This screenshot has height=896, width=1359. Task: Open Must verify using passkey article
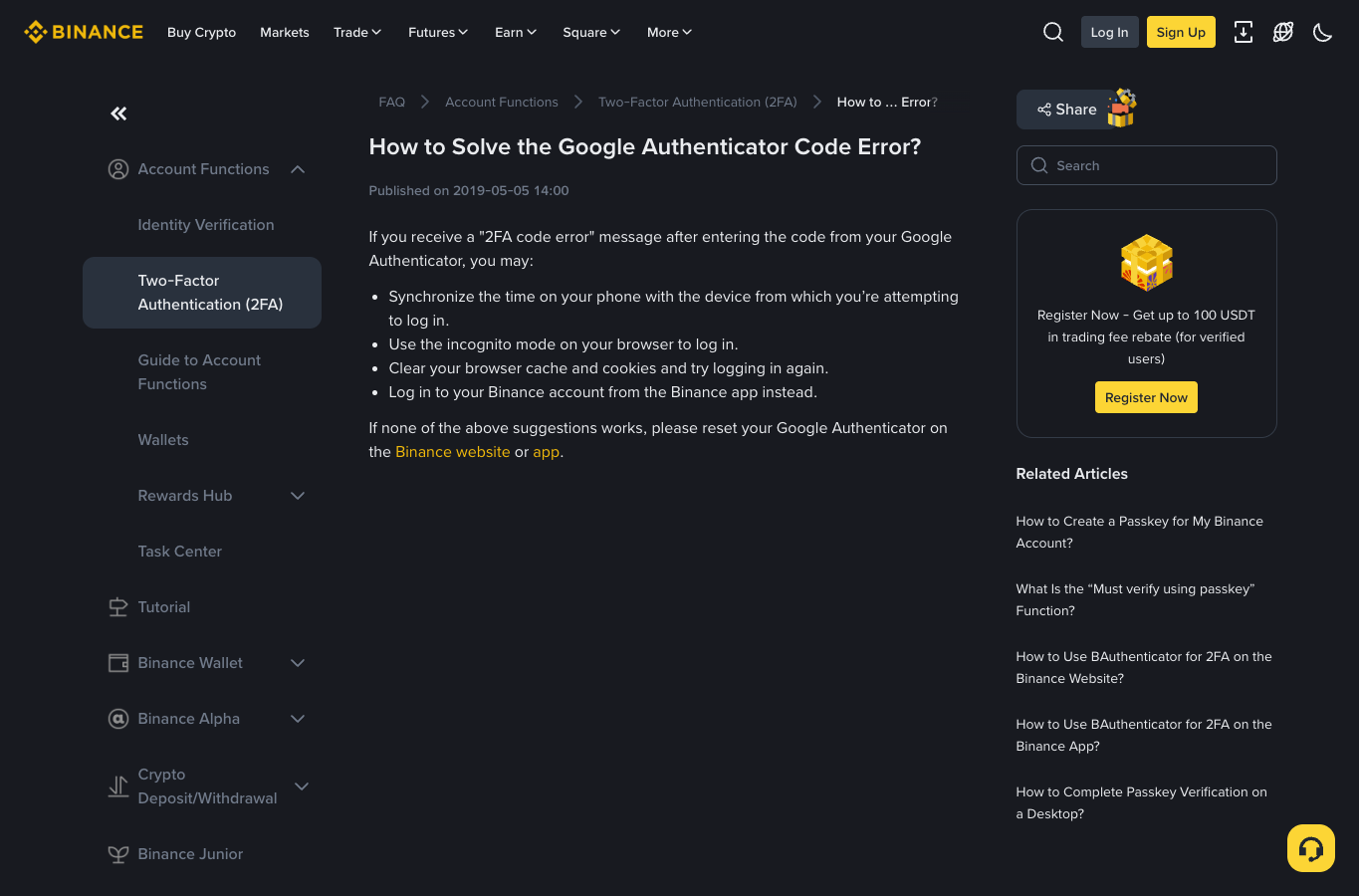1135,600
